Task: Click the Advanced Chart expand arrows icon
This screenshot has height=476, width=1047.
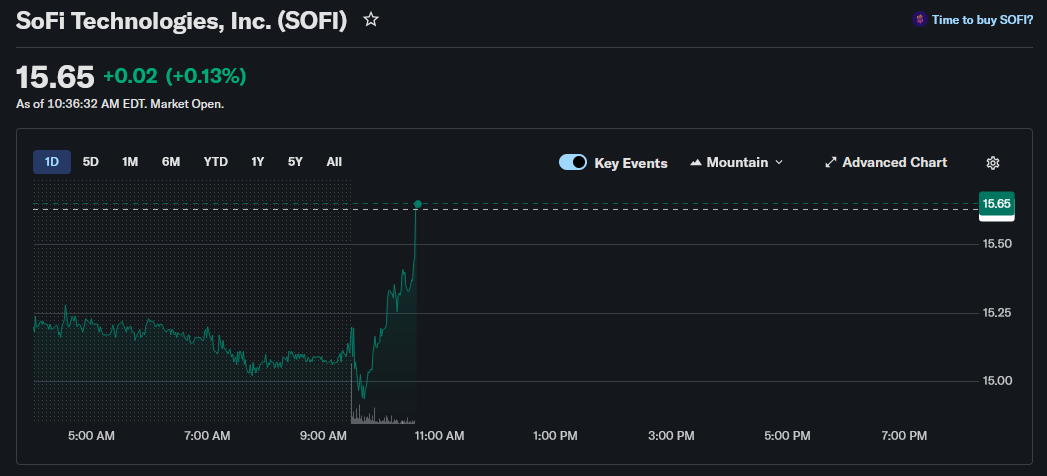Action: [x=831, y=162]
